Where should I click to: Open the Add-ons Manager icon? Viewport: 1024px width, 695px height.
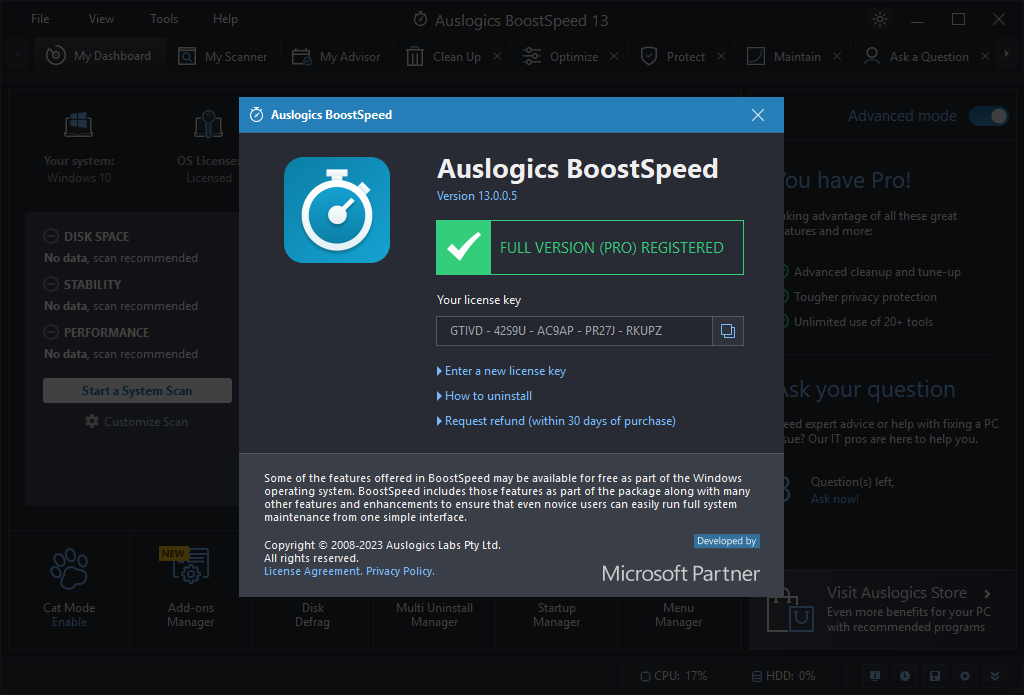pos(190,566)
